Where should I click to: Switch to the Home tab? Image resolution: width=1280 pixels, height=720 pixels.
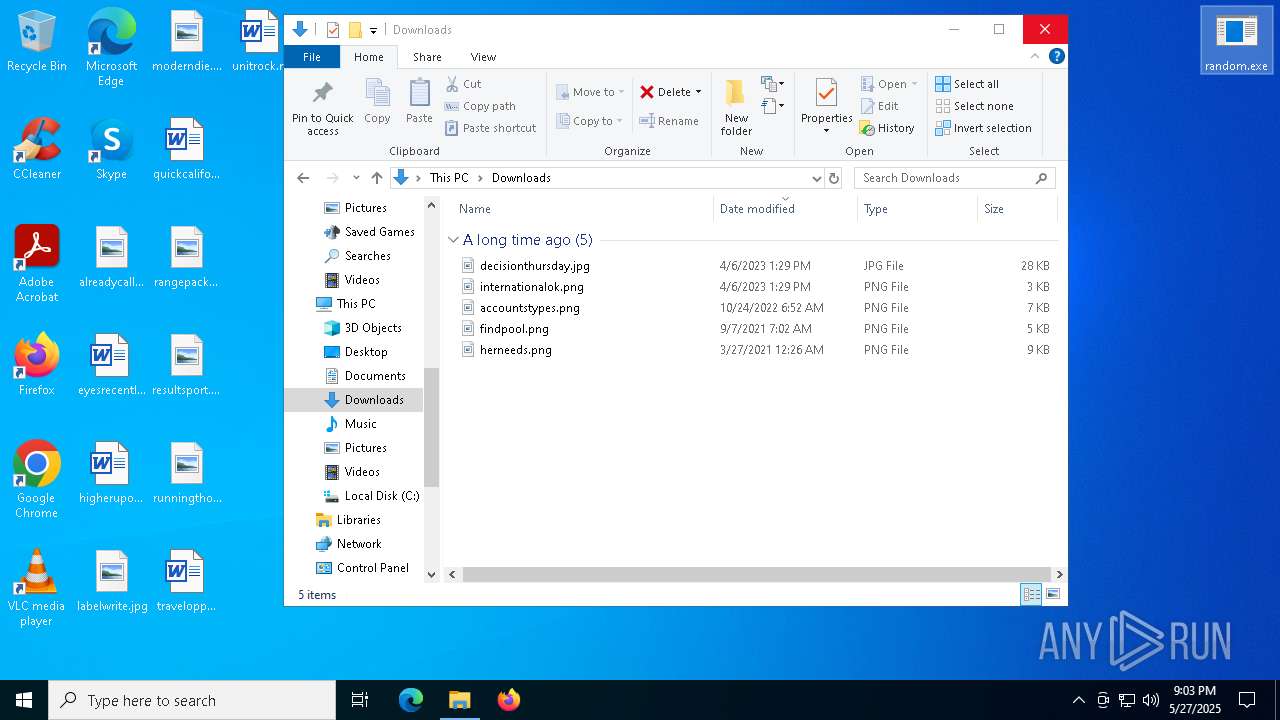tap(369, 57)
